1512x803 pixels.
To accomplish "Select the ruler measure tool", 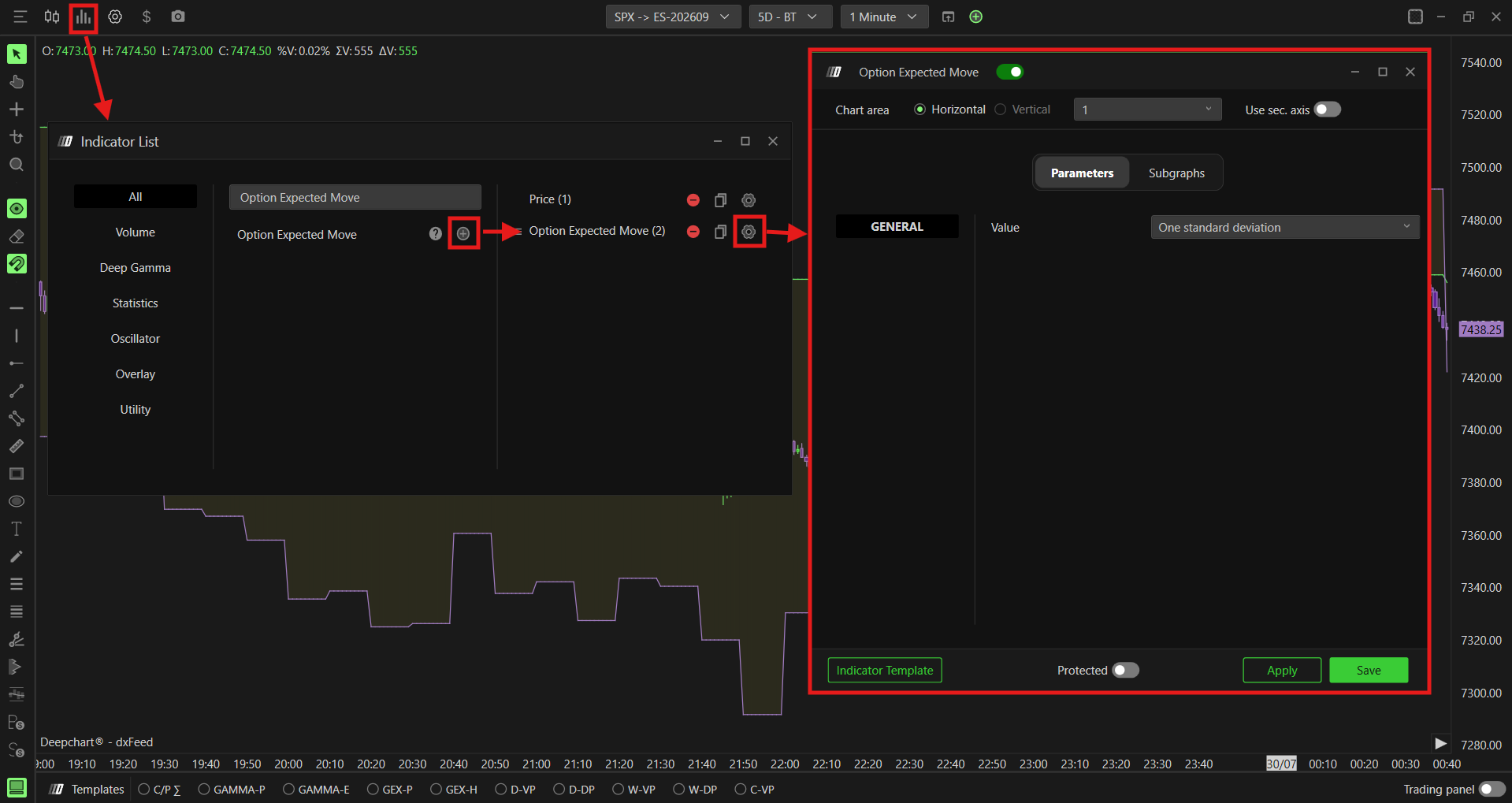I will pos(17,446).
